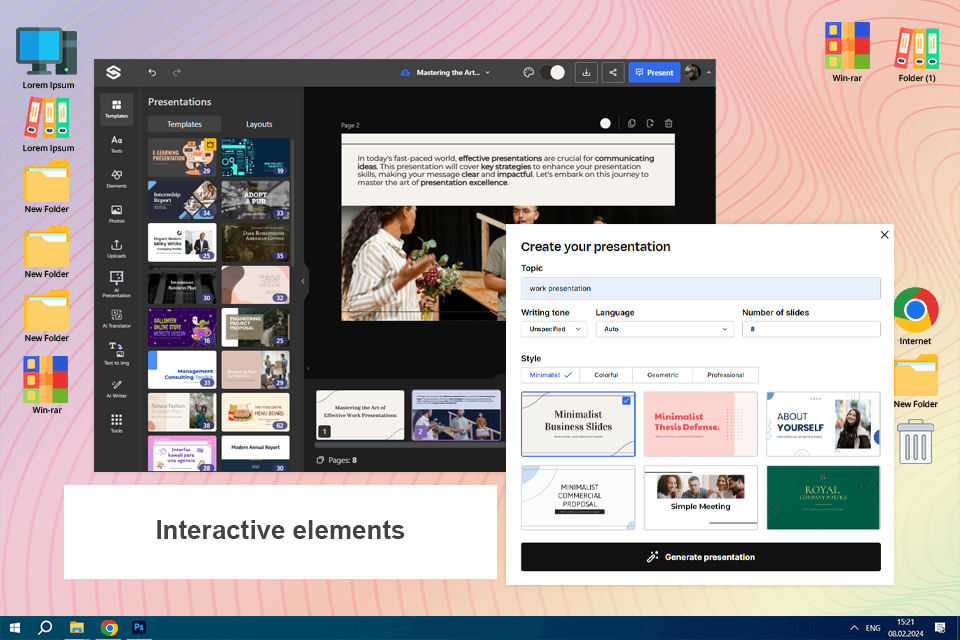This screenshot has height=640, width=960.
Task: Click the undo arrow in top toolbar
Action: tap(152, 72)
